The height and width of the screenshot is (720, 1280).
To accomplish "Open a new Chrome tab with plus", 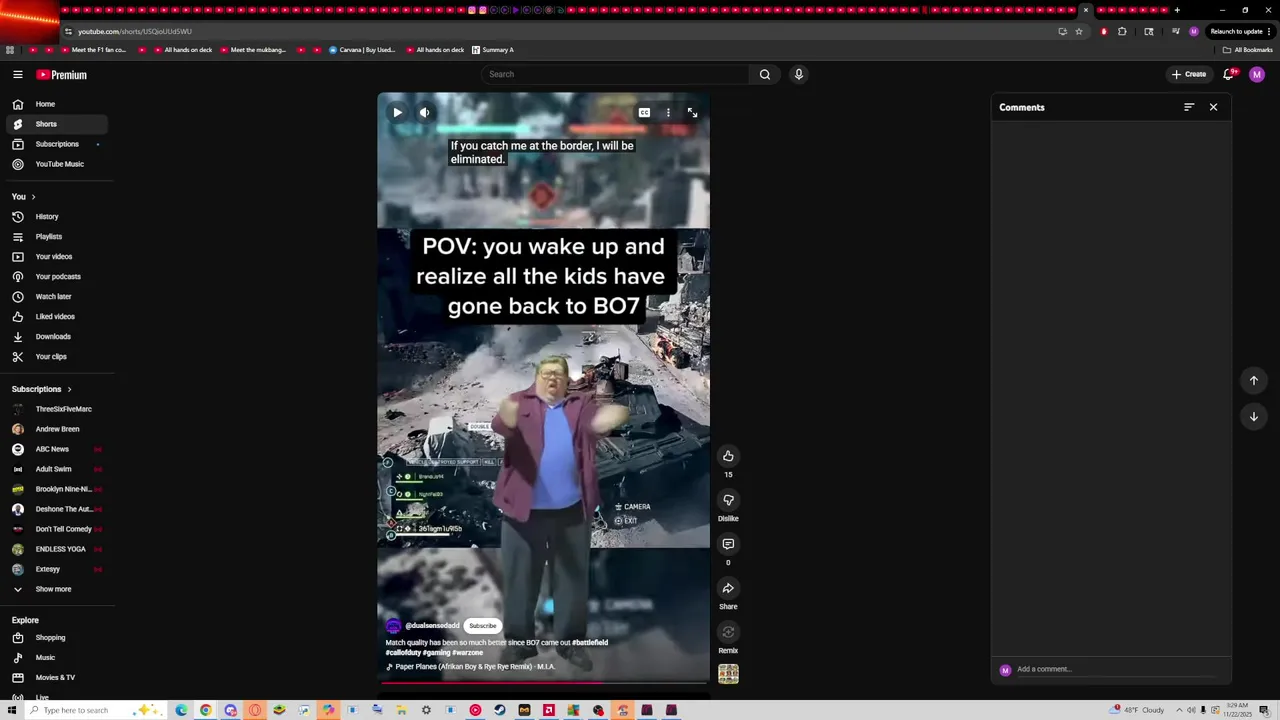I will click(1177, 10).
